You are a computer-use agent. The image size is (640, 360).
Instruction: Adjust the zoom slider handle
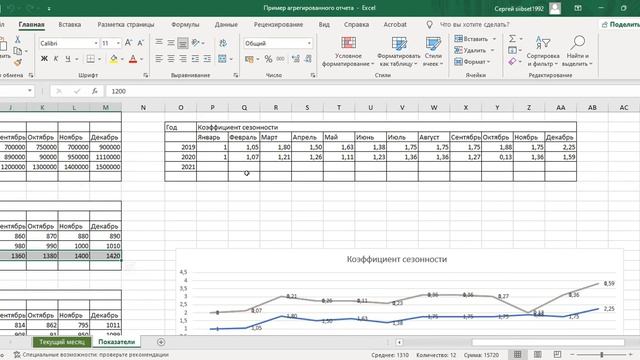602,354
